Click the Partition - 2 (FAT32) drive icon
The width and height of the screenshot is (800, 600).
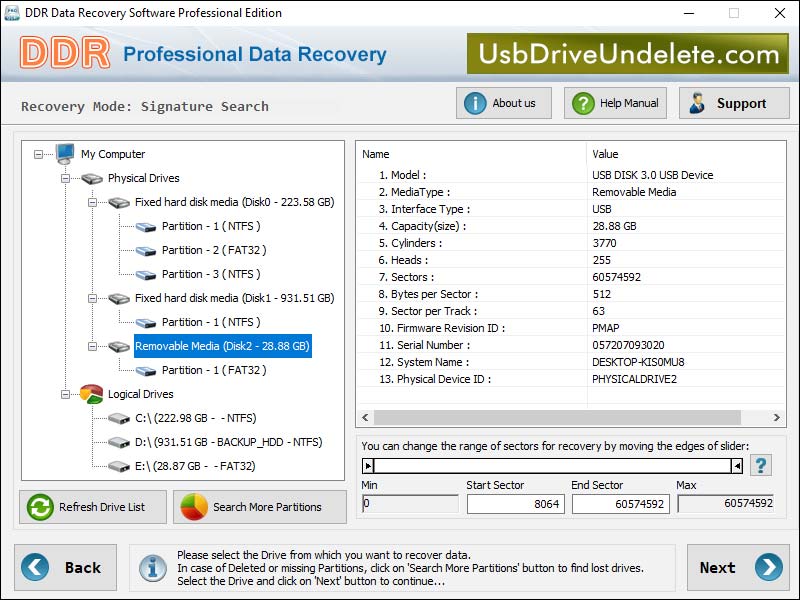(146, 251)
